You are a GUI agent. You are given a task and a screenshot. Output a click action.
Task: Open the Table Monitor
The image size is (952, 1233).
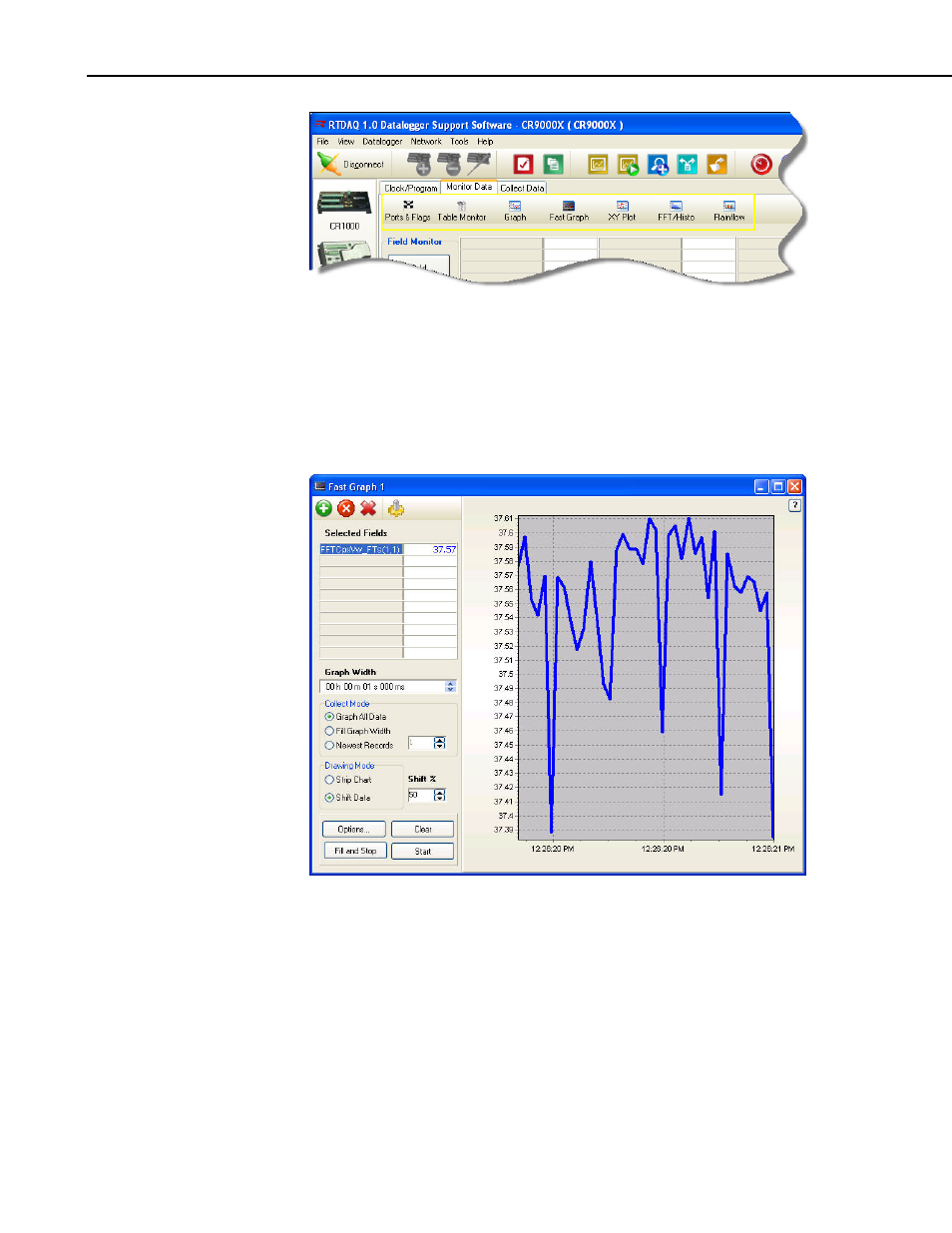461,211
